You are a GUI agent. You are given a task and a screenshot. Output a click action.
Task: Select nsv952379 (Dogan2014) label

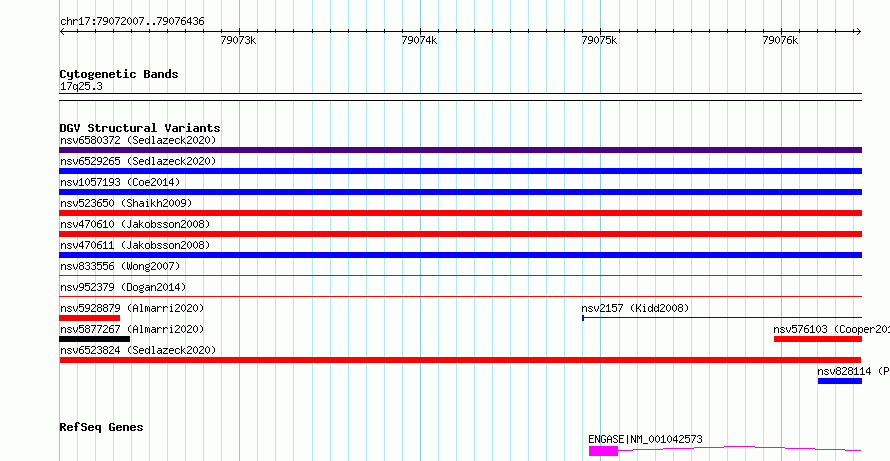click(x=123, y=287)
